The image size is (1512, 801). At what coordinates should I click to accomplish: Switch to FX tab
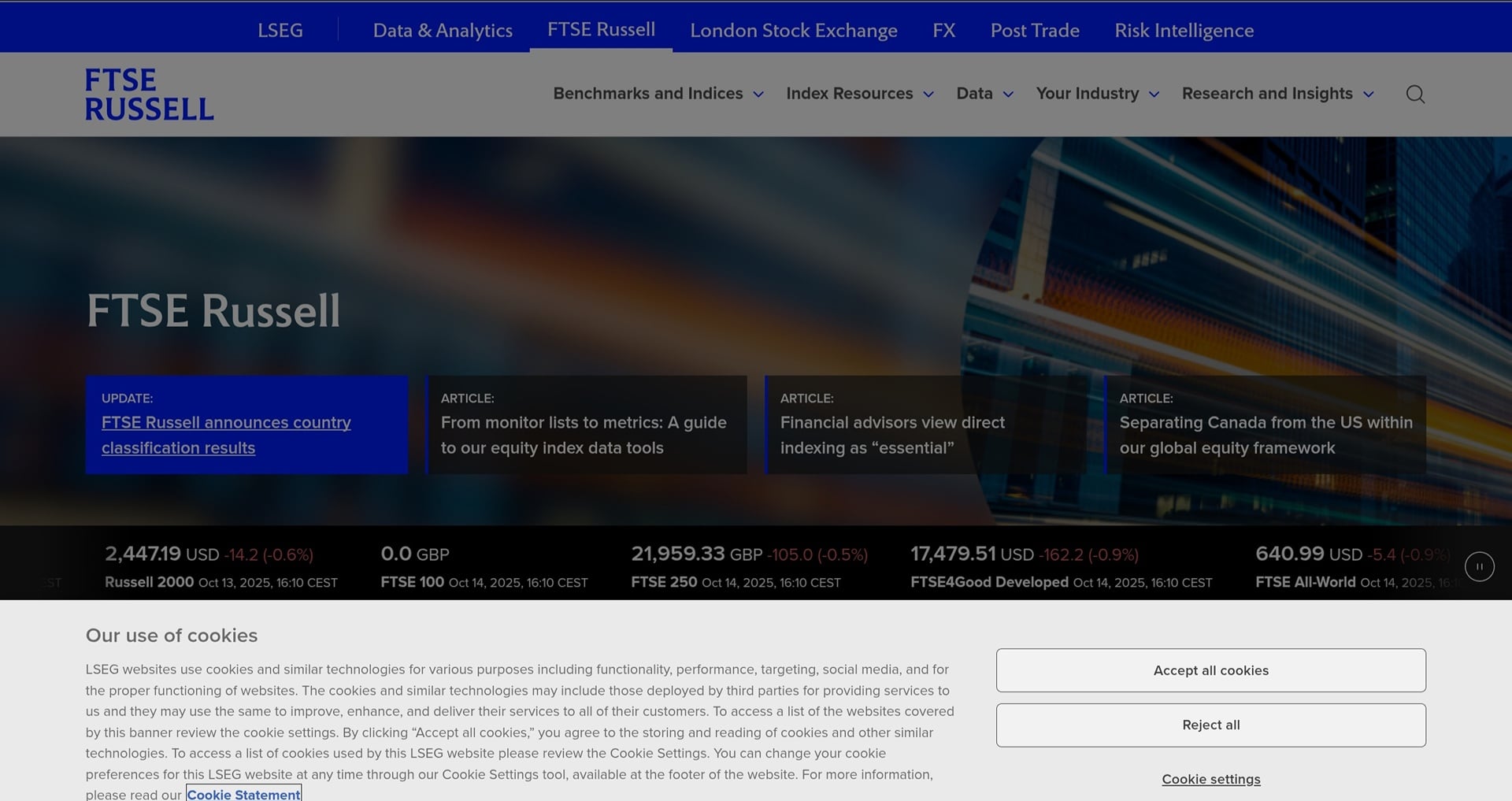coord(943,30)
